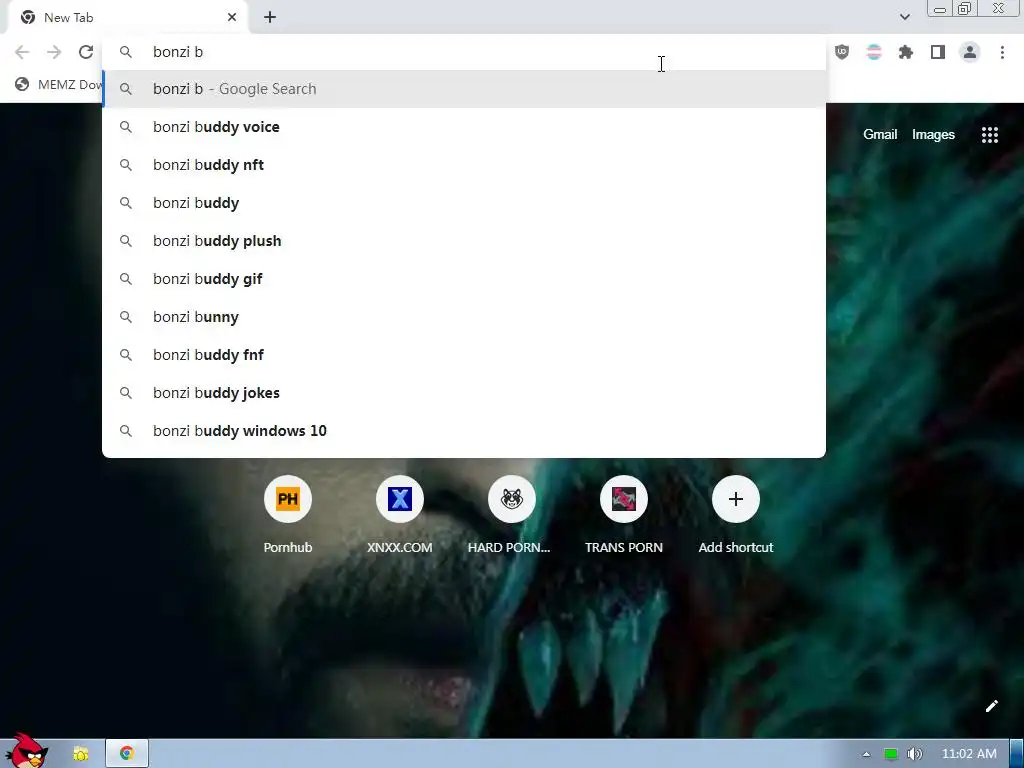Open the Chrome three-dot menu
This screenshot has width=1024, height=768.
click(x=1002, y=52)
